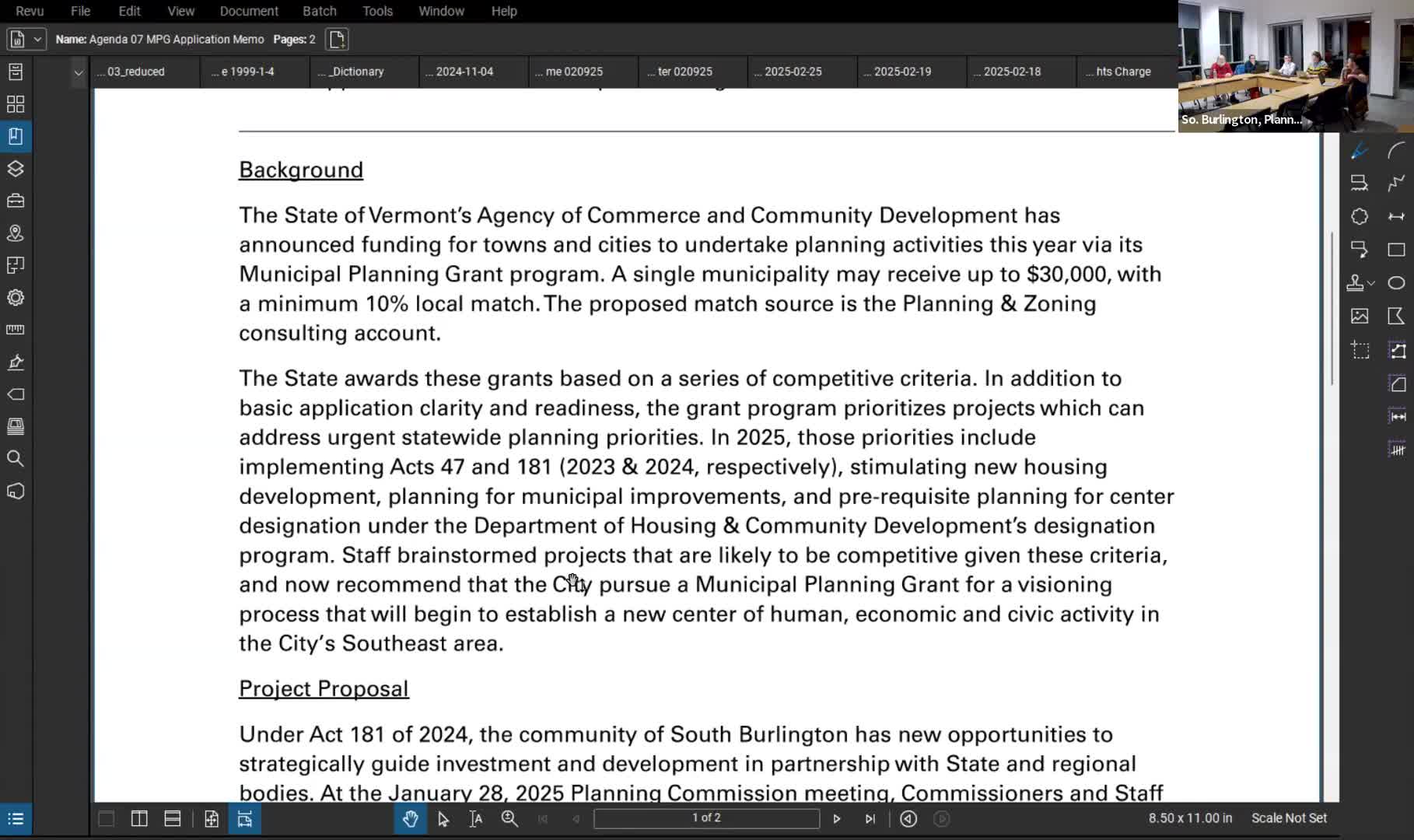Select the Polygon markup tool

[1360, 216]
